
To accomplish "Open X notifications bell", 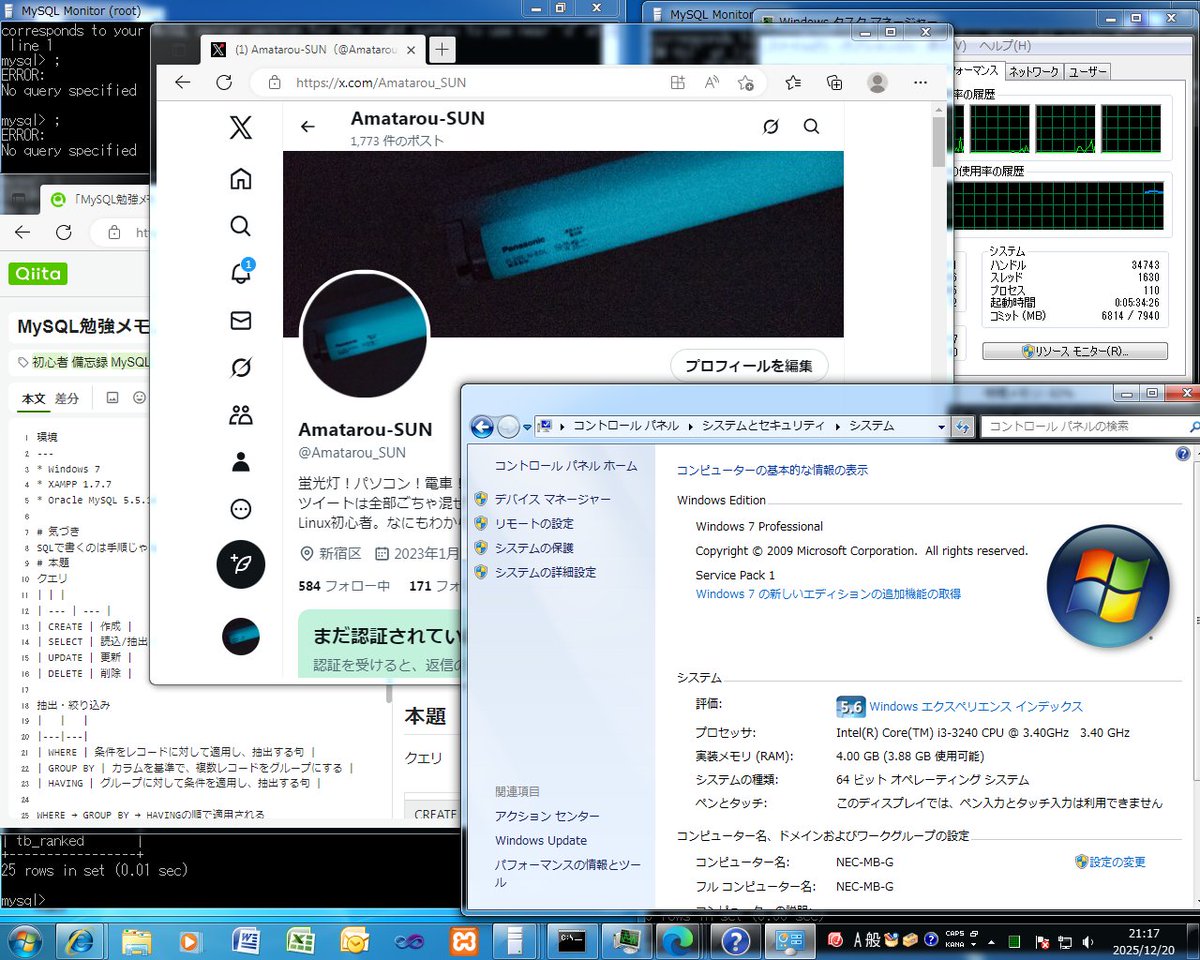I will coord(241,273).
